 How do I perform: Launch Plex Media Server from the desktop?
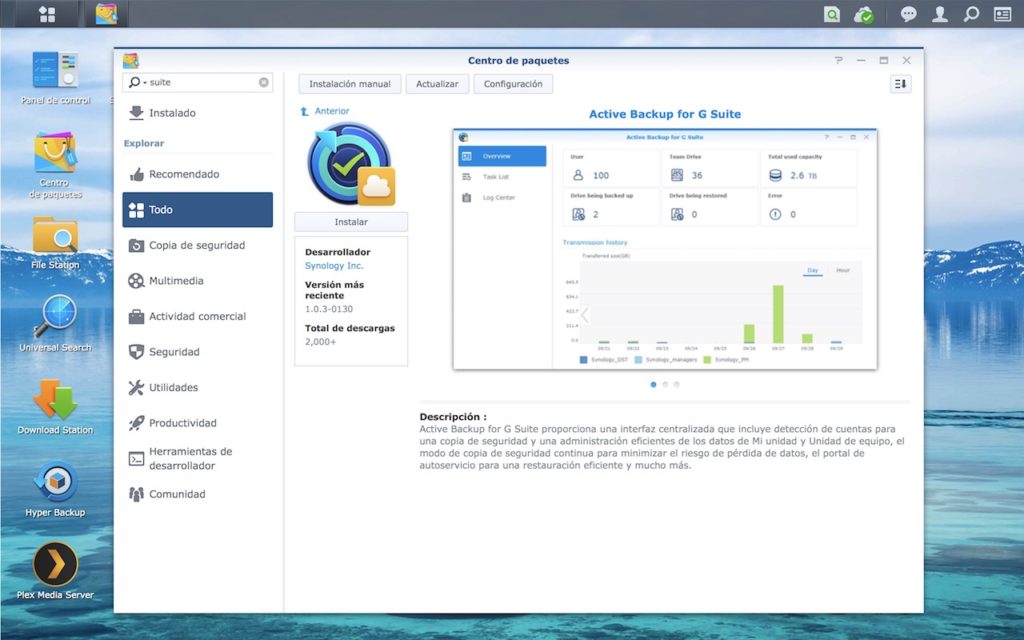(56, 571)
